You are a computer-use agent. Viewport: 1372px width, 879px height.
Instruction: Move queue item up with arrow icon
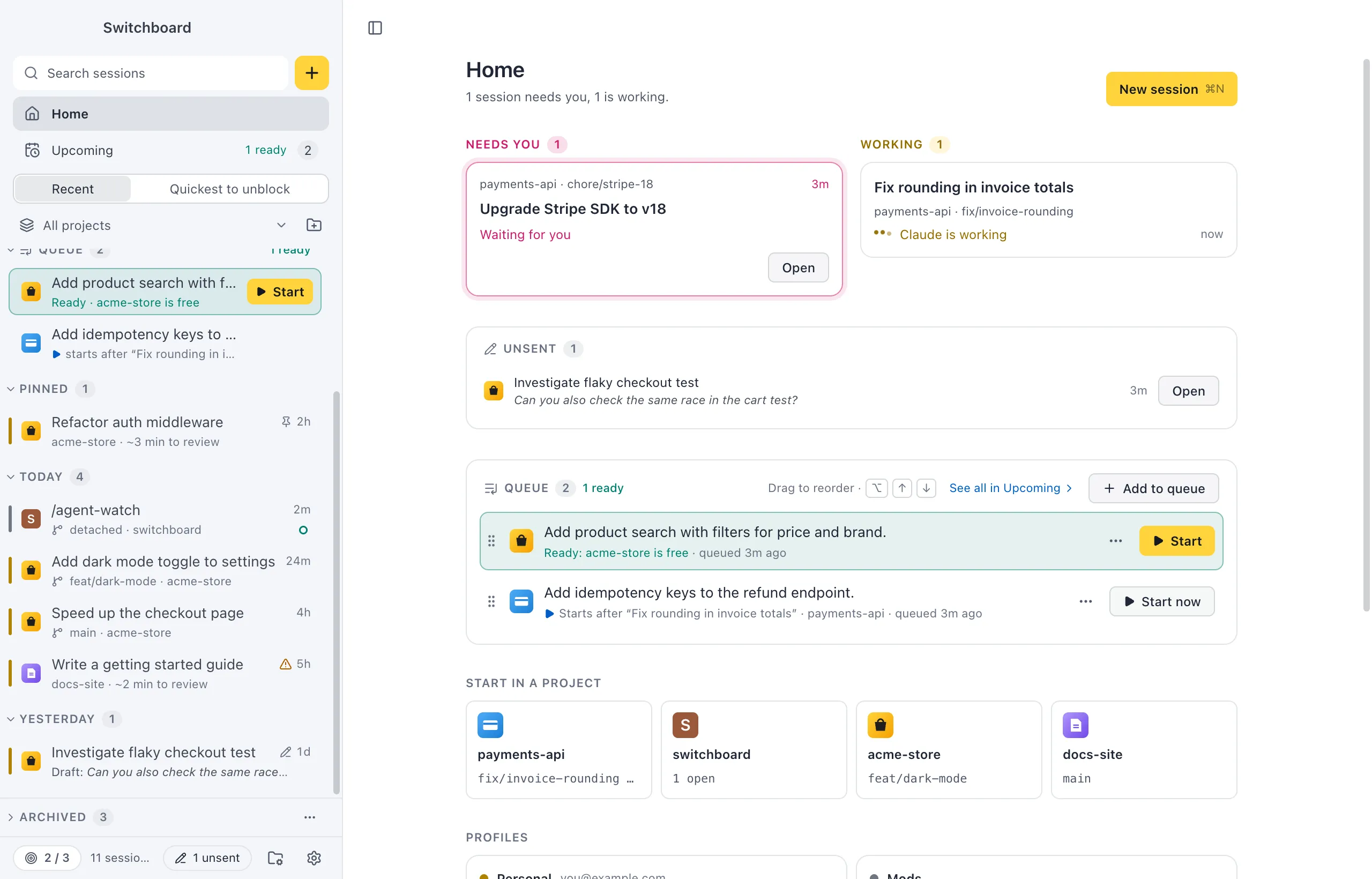click(x=902, y=488)
